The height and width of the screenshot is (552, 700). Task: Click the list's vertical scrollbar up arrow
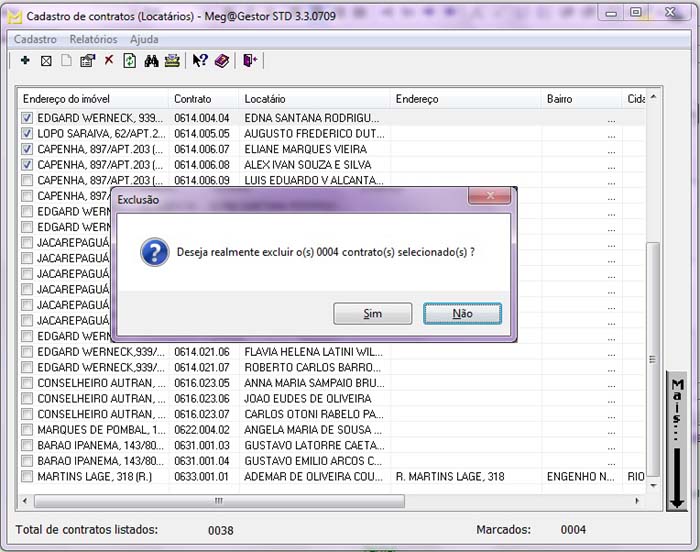(654, 97)
